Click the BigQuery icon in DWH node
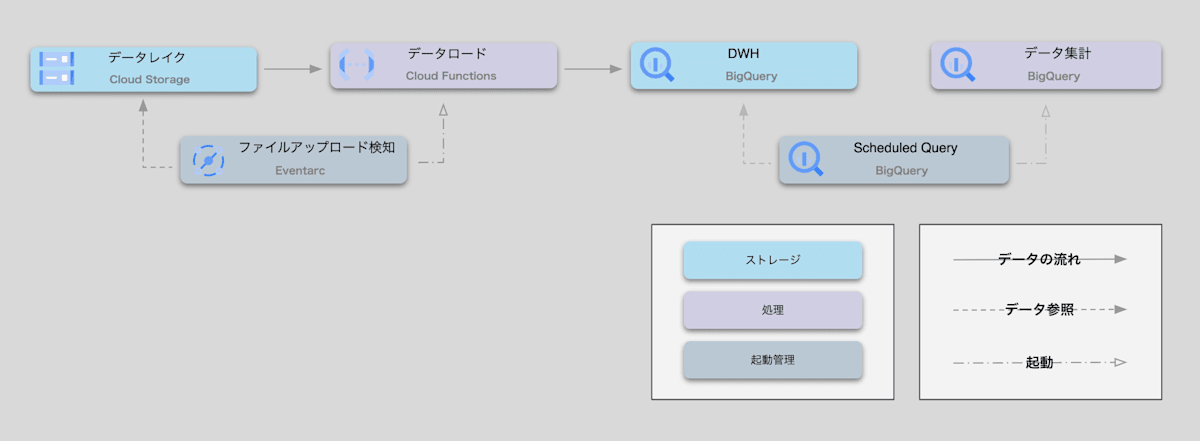Viewport: 1200px width, 441px height. coord(656,65)
